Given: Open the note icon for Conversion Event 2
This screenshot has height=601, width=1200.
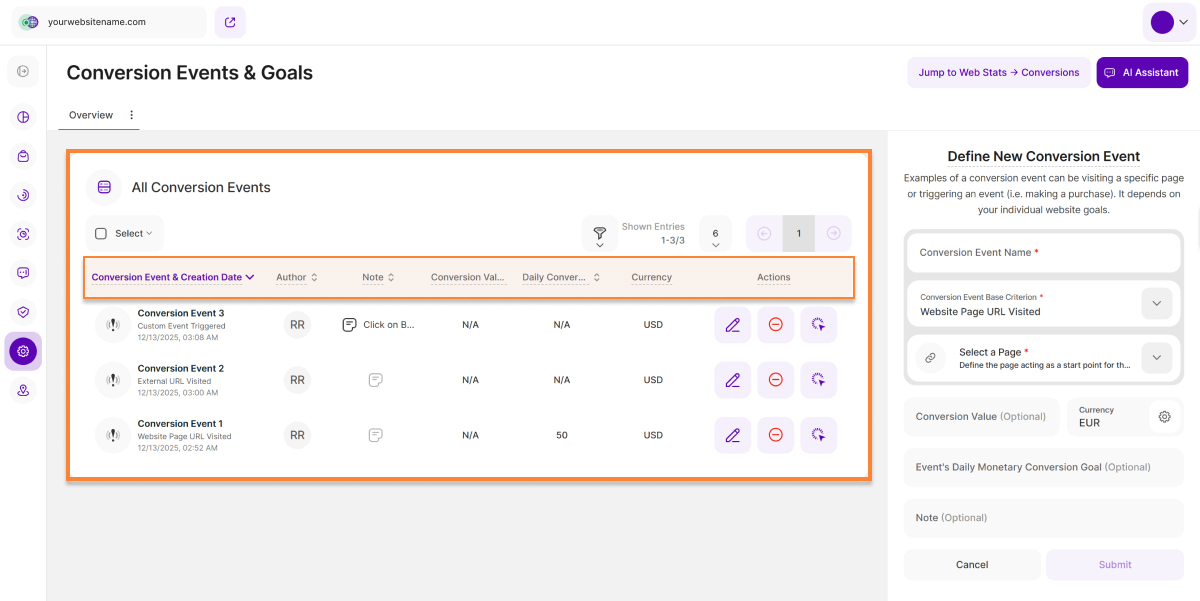Looking at the screenshot, I should (x=375, y=380).
